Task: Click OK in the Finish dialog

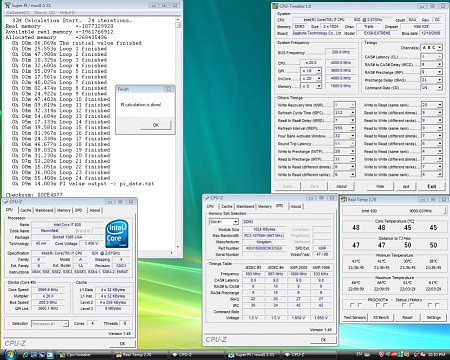Action: pos(156,125)
